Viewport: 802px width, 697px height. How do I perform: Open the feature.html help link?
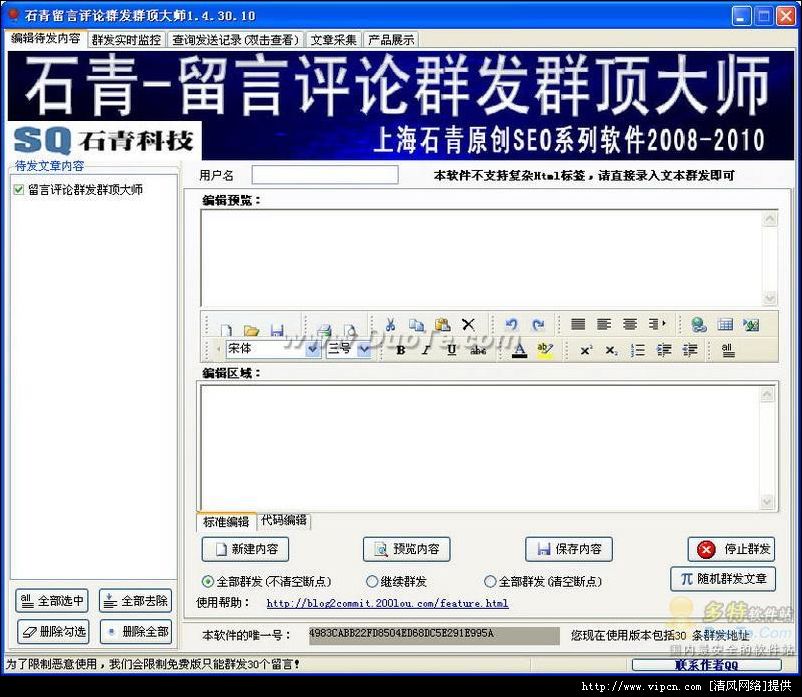point(387,603)
